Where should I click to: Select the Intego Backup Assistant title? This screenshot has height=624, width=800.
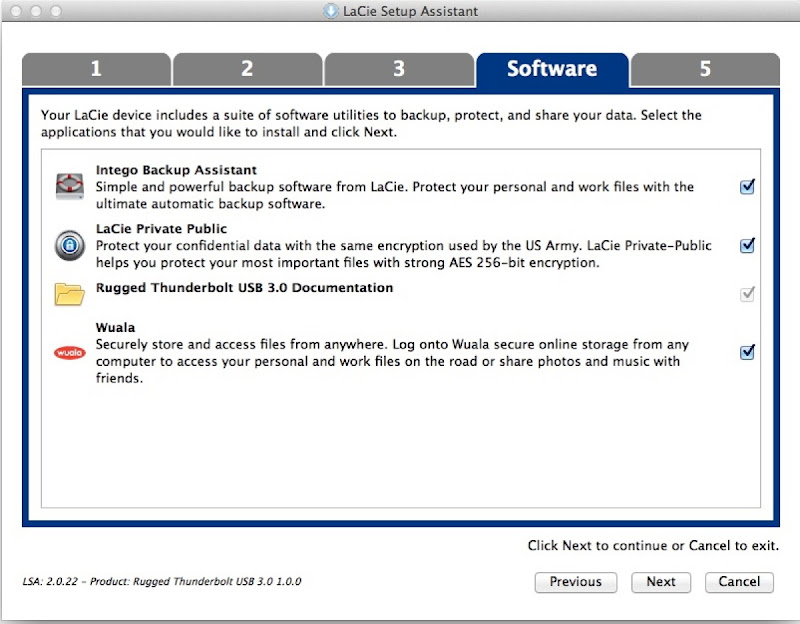(x=176, y=170)
